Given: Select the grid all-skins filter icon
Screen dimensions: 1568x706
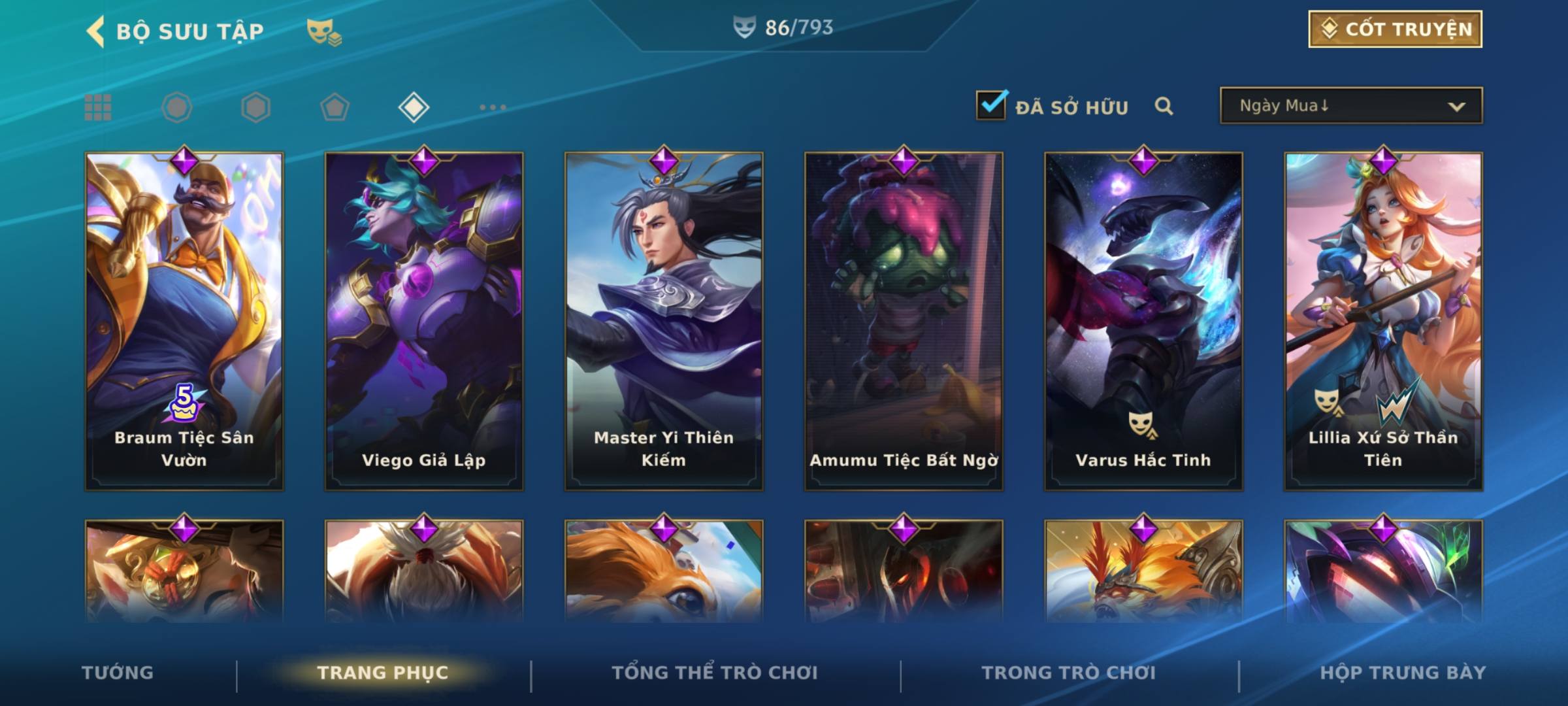Looking at the screenshot, I should click(98, 107).
